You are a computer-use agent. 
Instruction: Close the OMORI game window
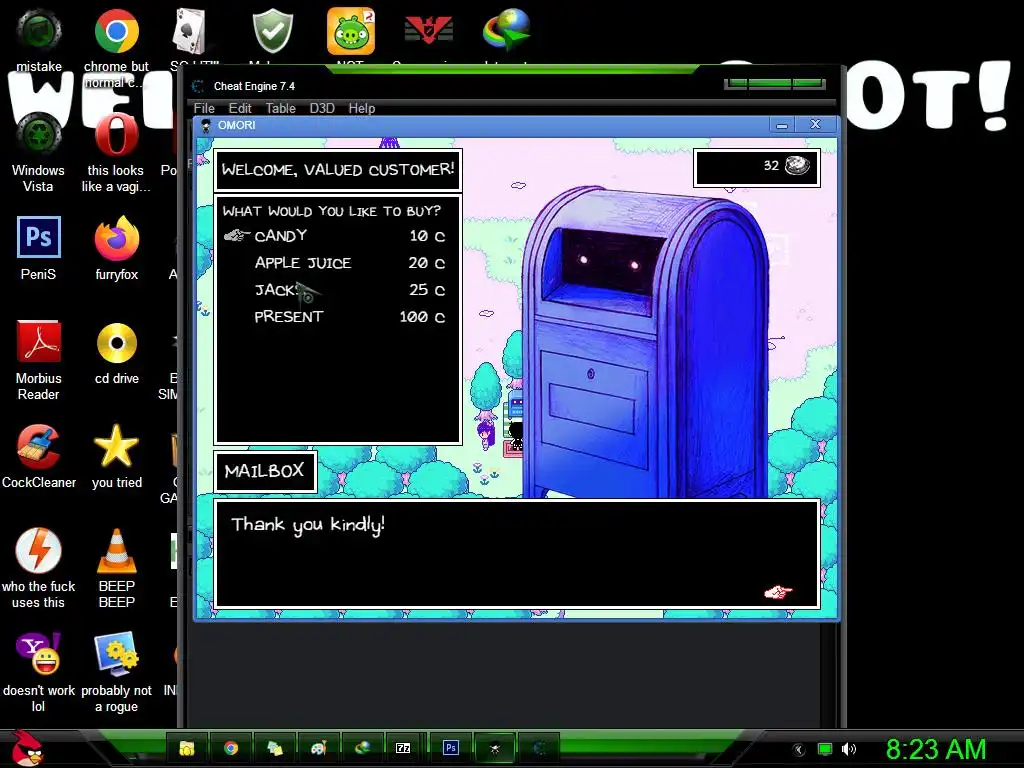tap(815, 125)
